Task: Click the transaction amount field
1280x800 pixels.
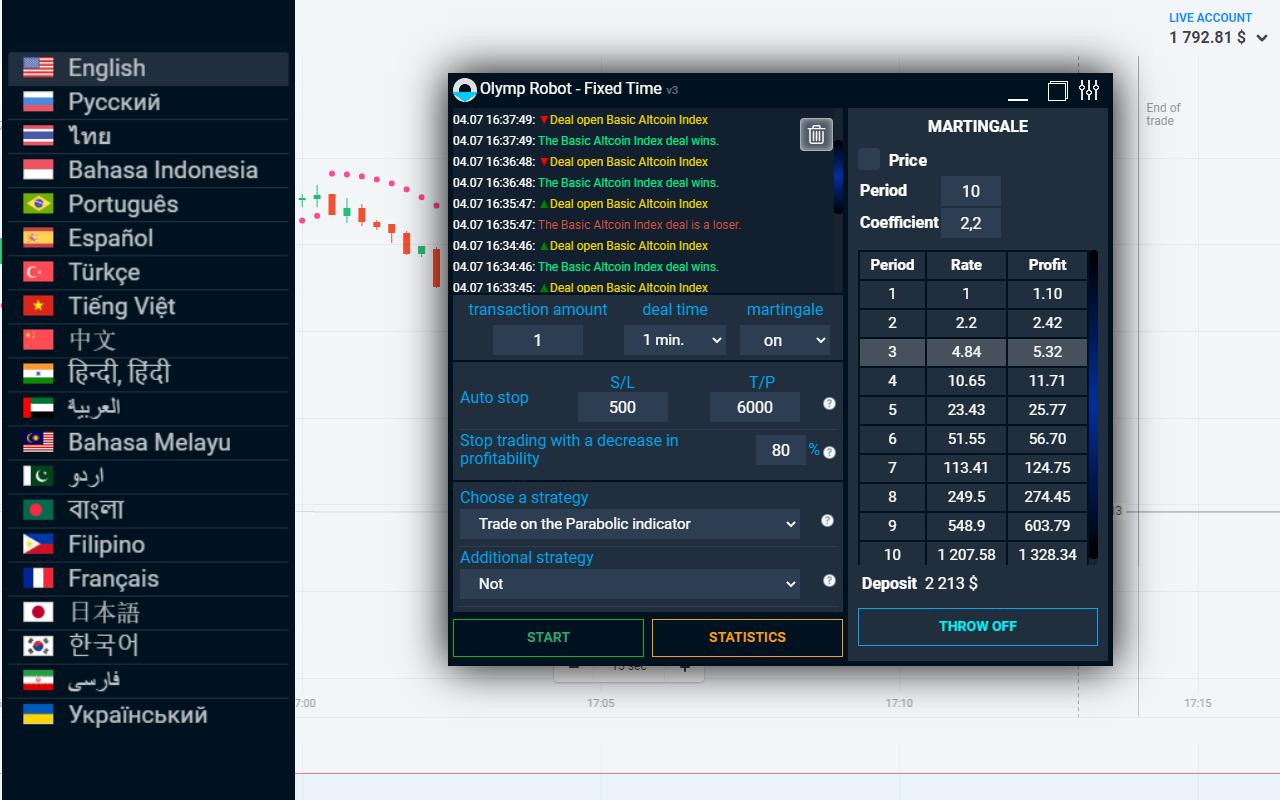Action: click(538, 340)
